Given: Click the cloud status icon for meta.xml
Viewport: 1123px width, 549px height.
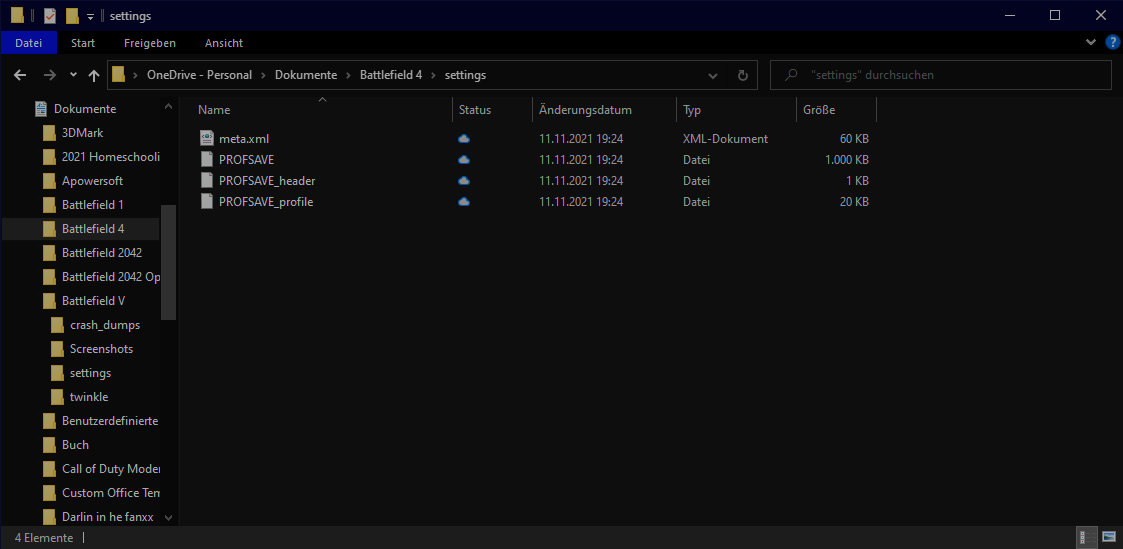Looking at the screenshot, I should (x=463, y=139).
